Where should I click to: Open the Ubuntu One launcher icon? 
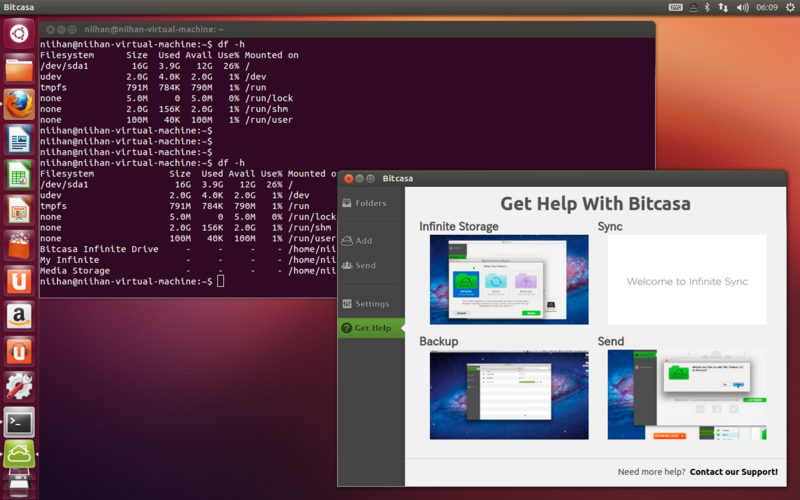point(19,281)
